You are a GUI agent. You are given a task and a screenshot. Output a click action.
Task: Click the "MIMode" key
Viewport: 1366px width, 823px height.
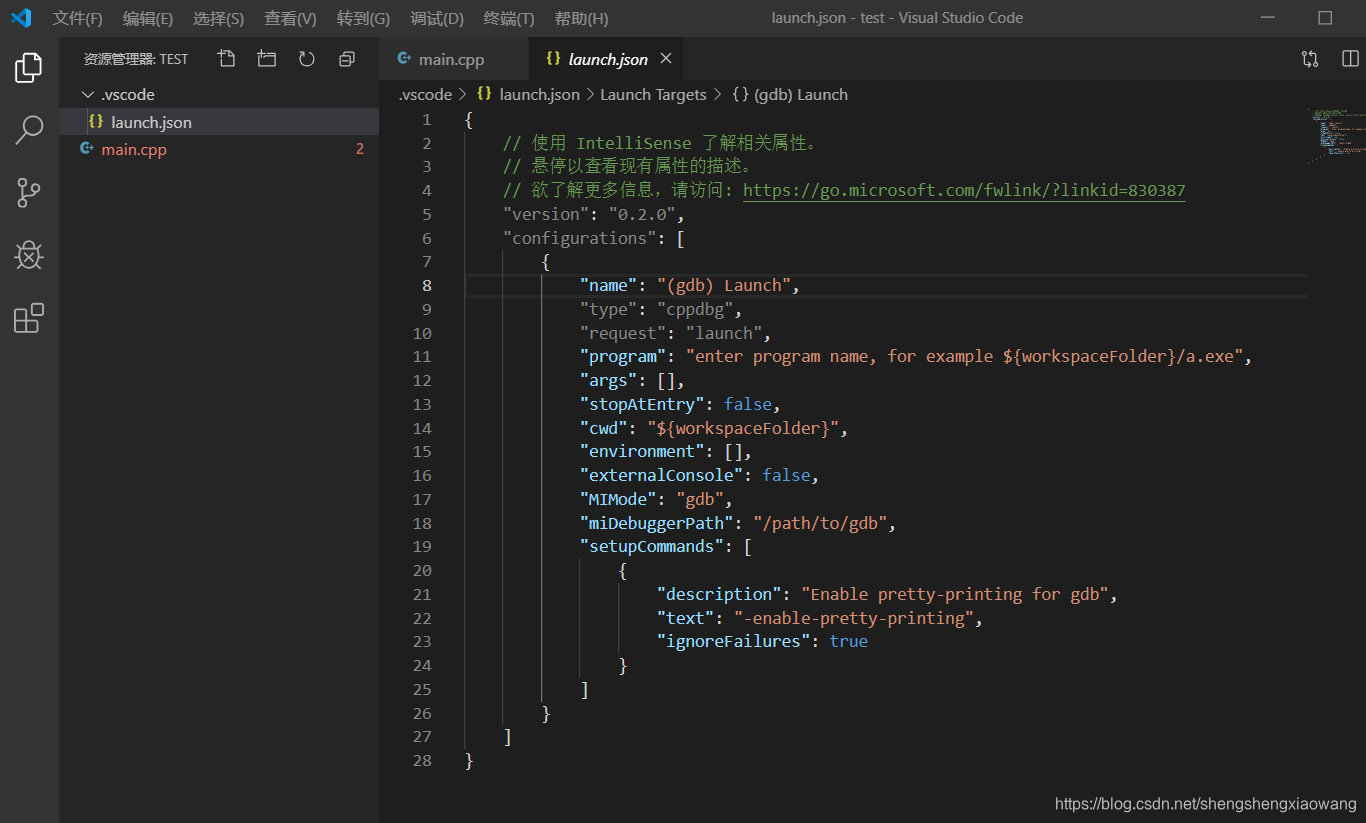coord(618,499)
